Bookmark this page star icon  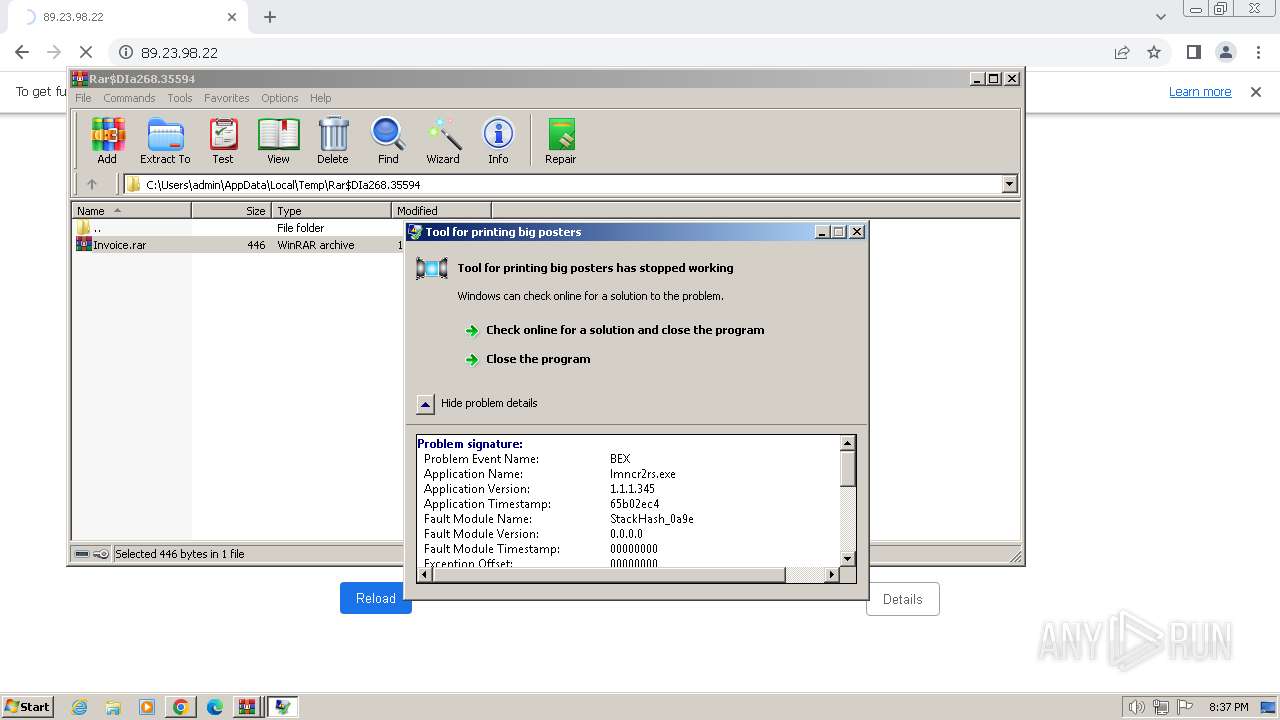point(1154,52)
